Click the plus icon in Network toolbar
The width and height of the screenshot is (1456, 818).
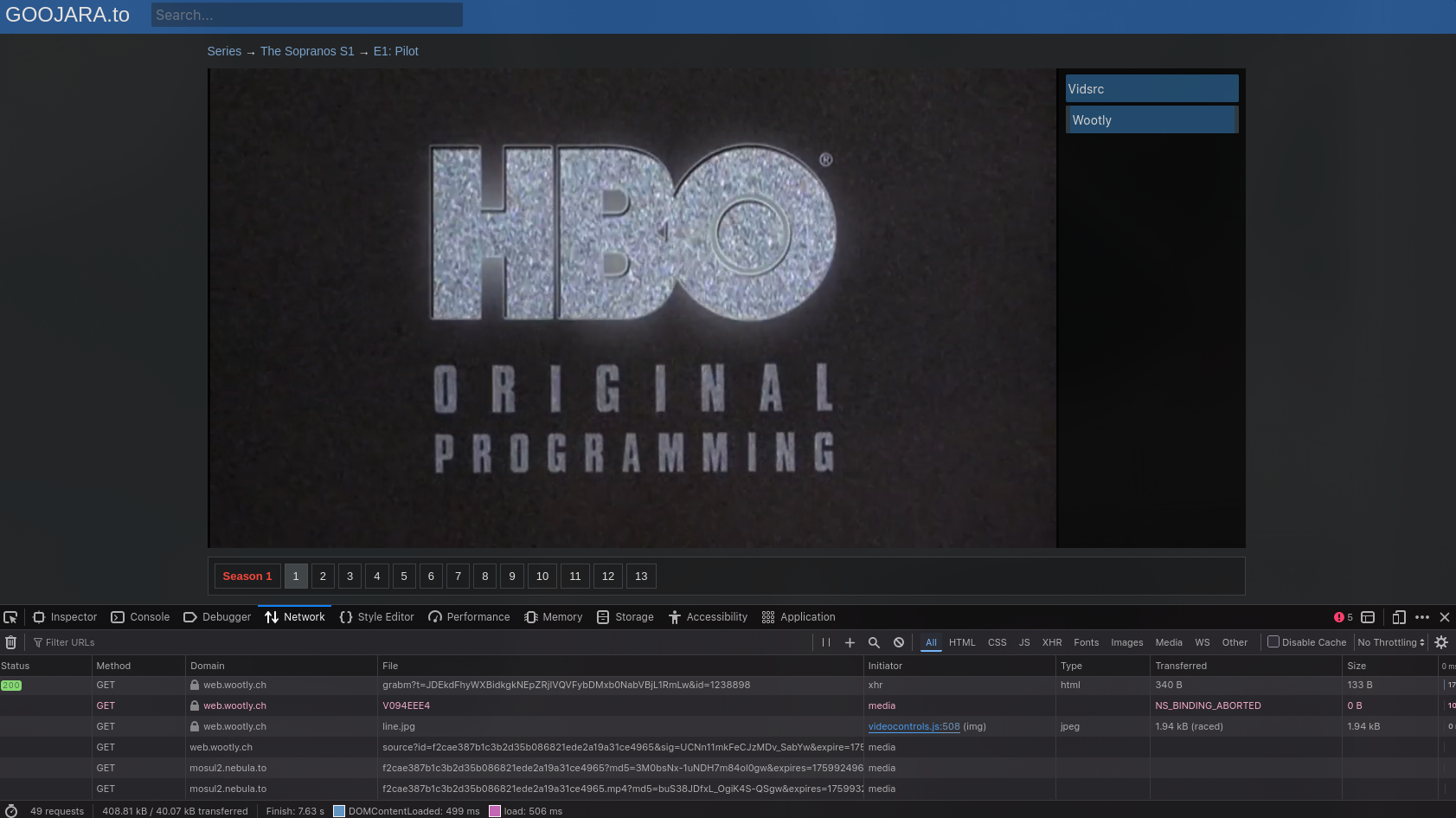coord(850,642)
